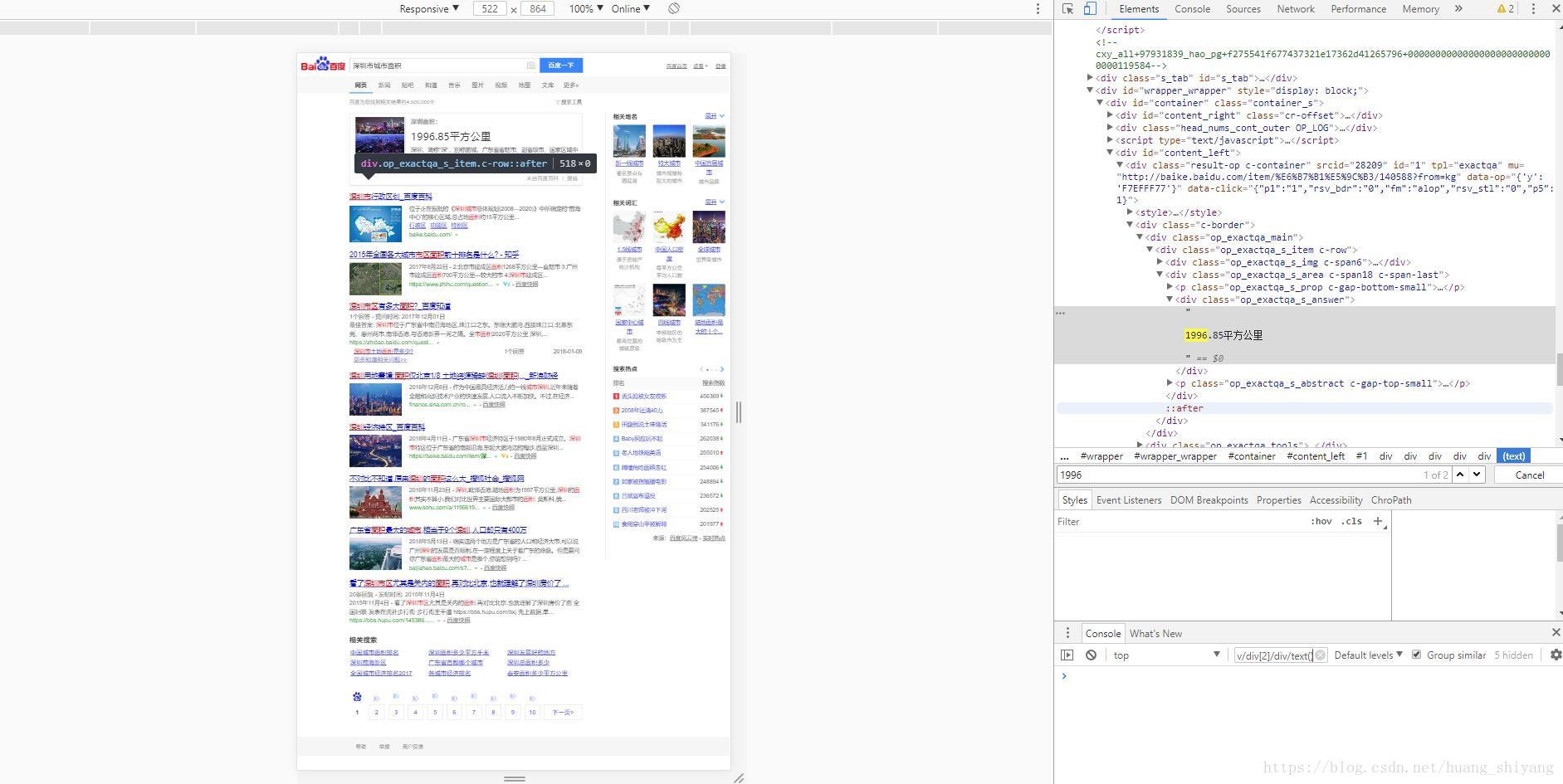Select #wrapper_wrapper in the breadcrumb
The image size is (1563, 784).
pos(1175,455)
